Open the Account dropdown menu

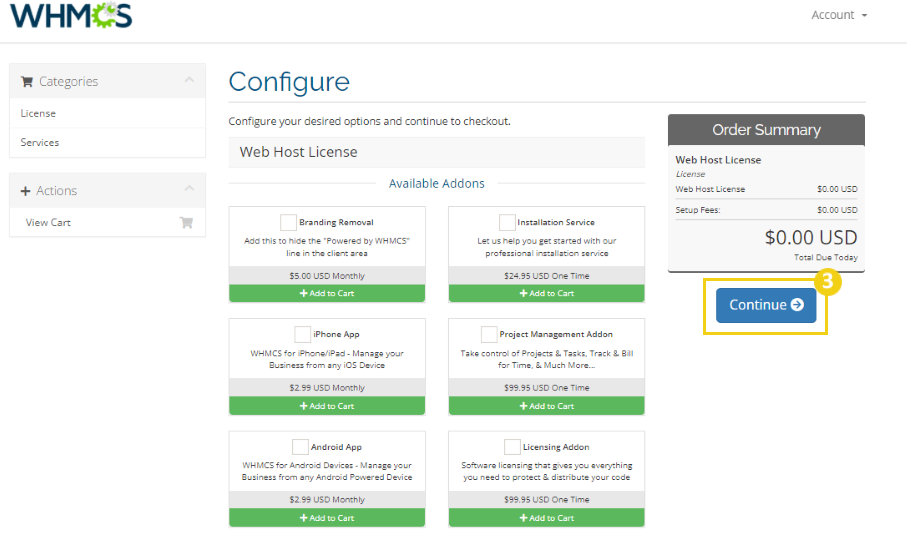point(839,15)
